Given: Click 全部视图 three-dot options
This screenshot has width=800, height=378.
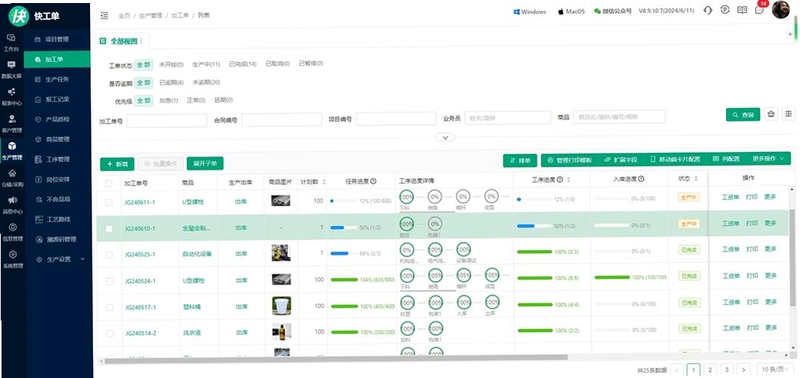Looking at the screenshot, I should tap(141, 41).
